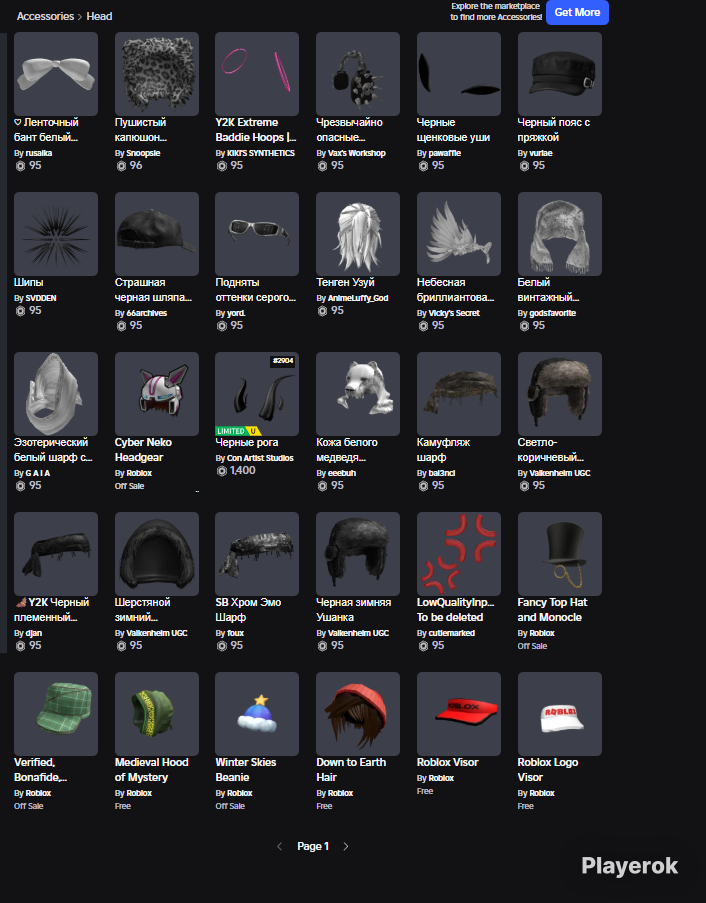Open the Down to Earth Hair title

click(x=351, y=769)
